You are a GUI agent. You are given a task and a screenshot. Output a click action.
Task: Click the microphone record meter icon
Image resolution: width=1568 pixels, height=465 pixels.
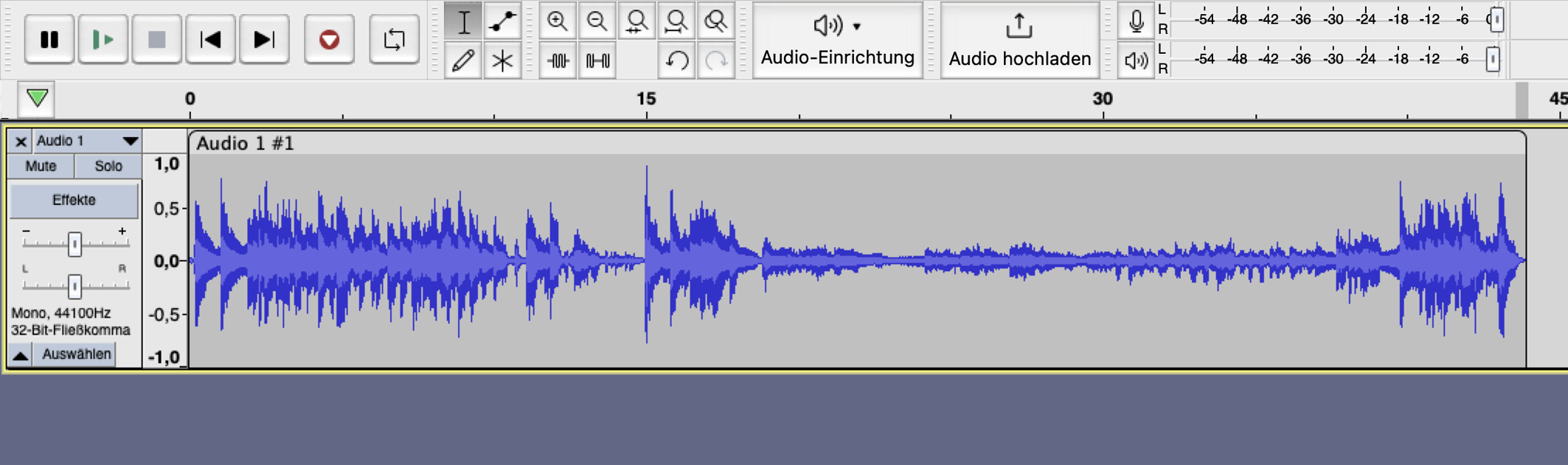pos(1136,21)
